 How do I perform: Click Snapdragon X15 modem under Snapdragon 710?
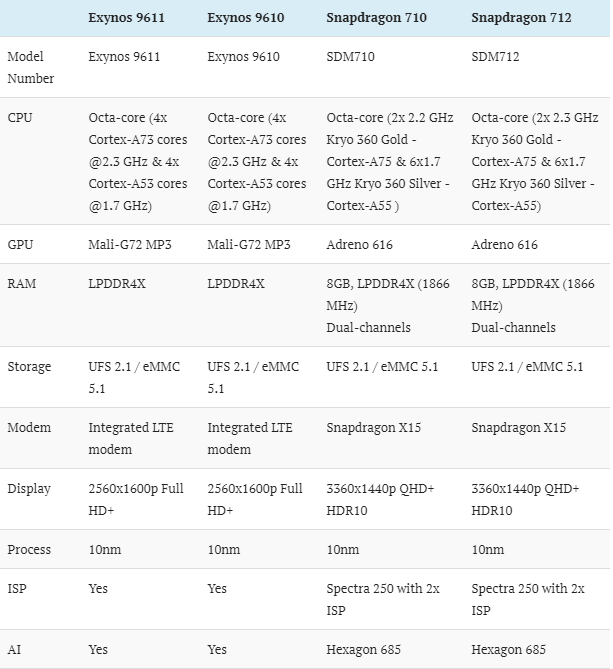pyautogui.click(x=373, y=427)
